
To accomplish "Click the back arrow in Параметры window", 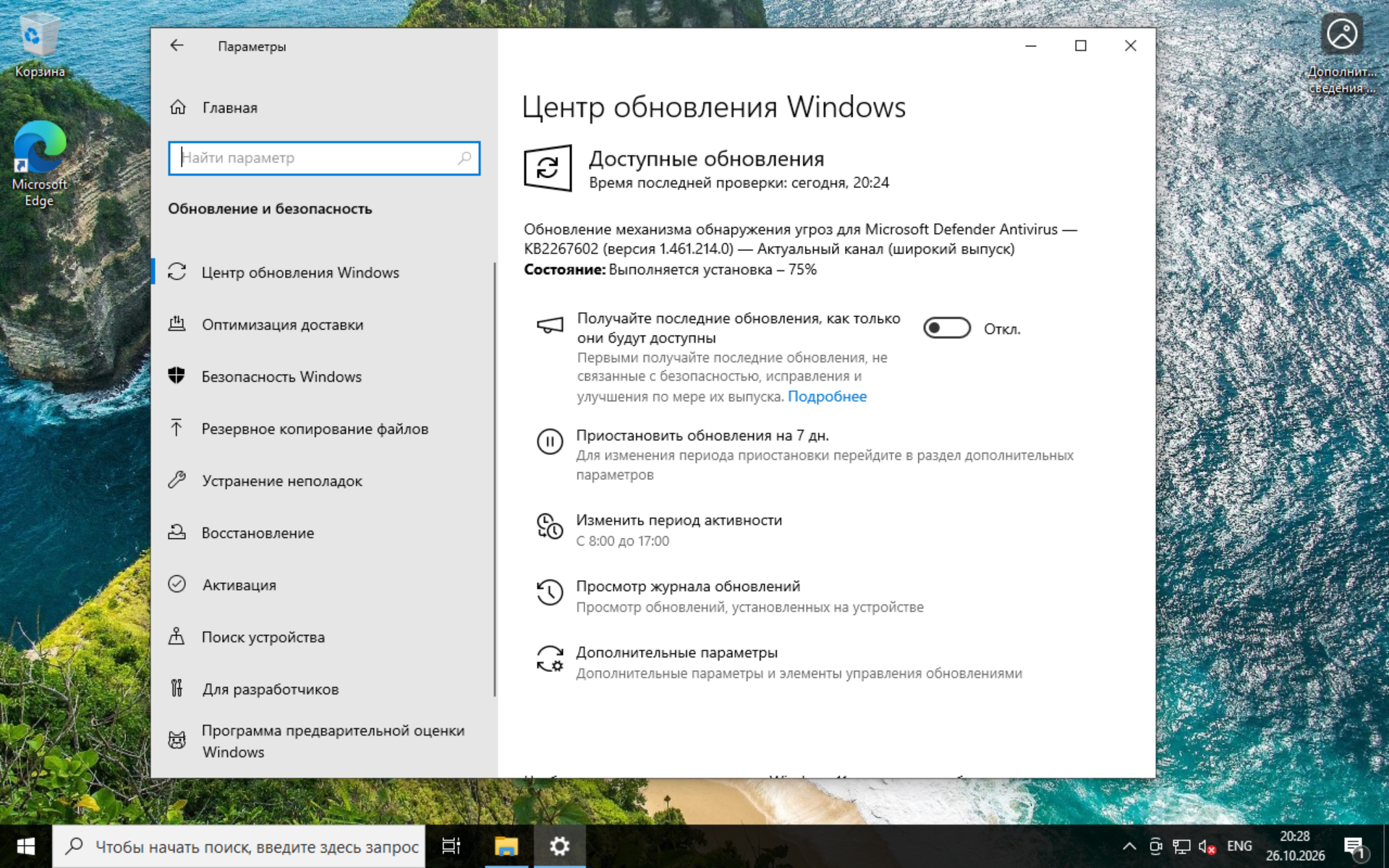I will [x=177, y=46].
